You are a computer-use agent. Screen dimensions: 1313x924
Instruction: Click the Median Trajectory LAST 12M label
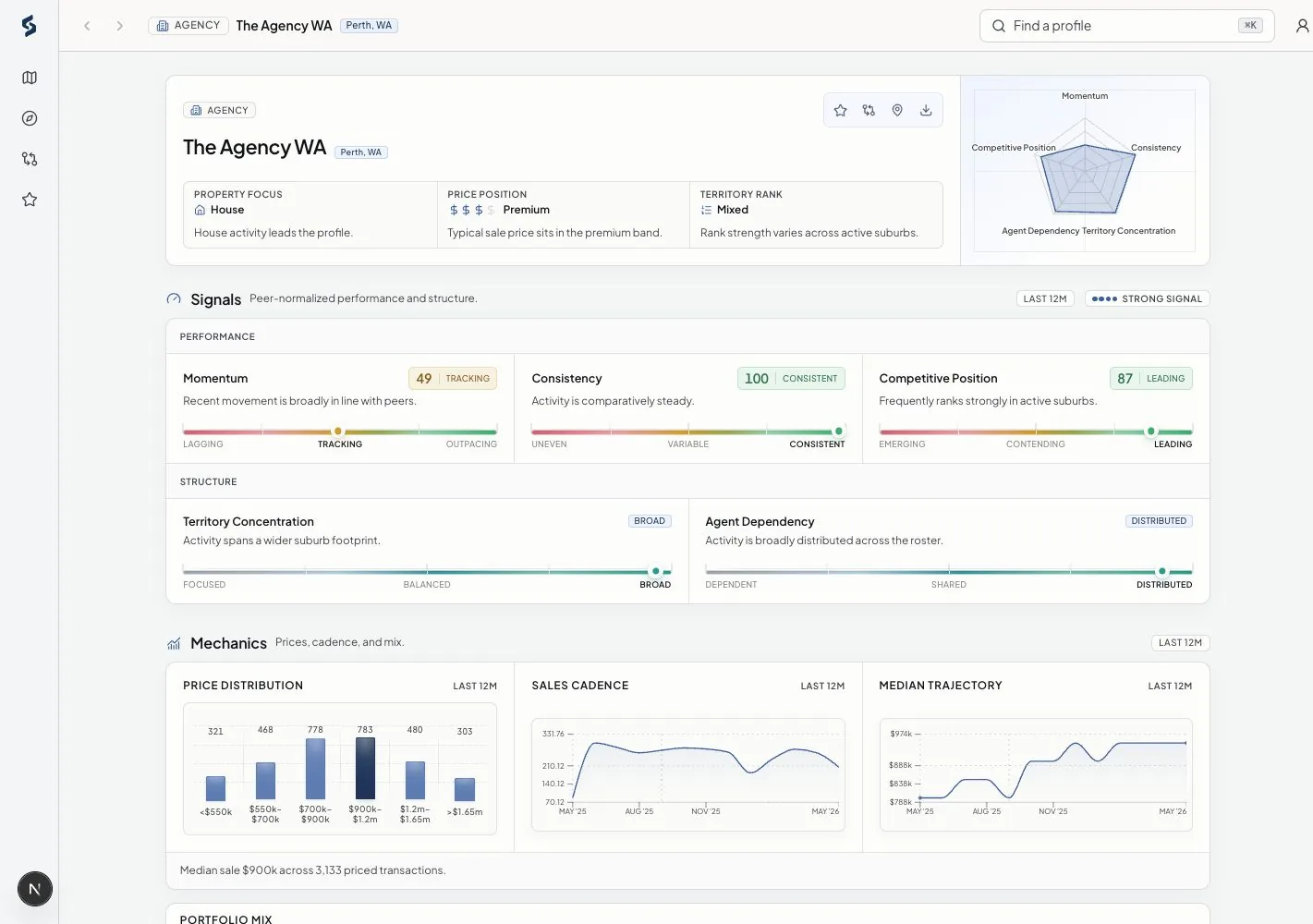click(1170, 686)
